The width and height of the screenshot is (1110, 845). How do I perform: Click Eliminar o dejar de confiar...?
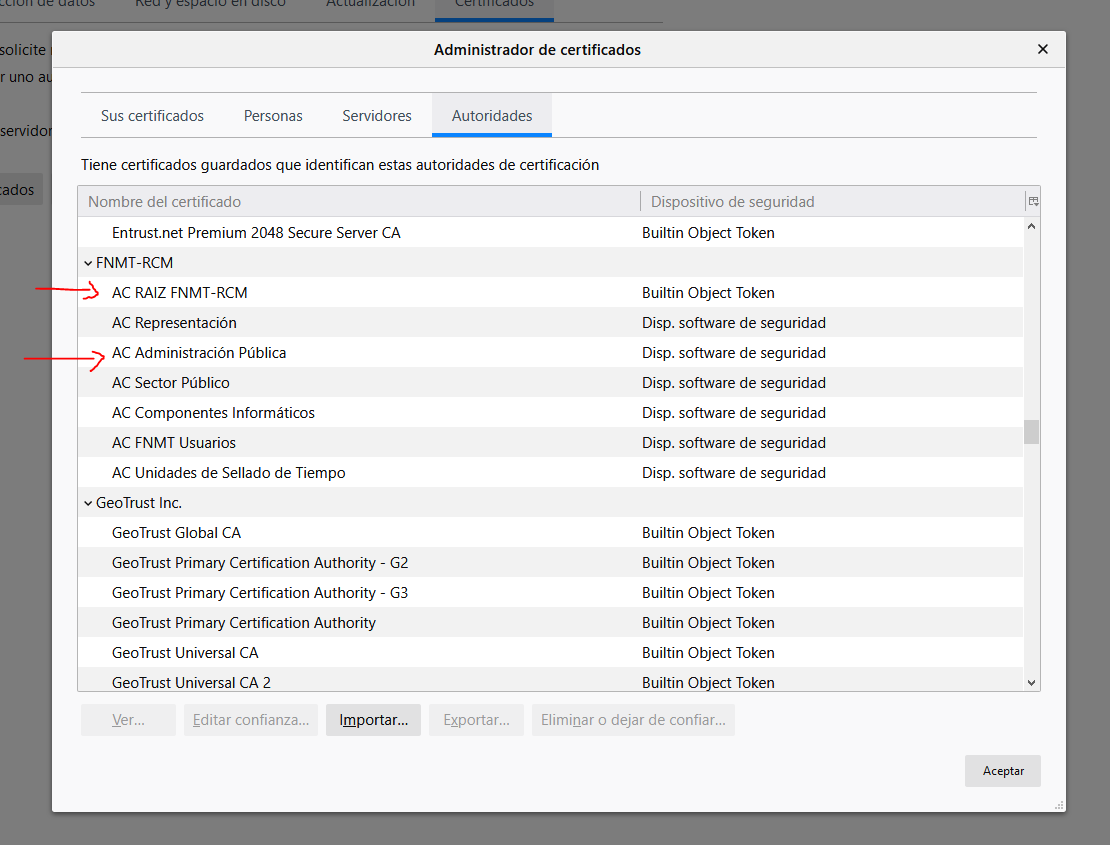point(633,720)
